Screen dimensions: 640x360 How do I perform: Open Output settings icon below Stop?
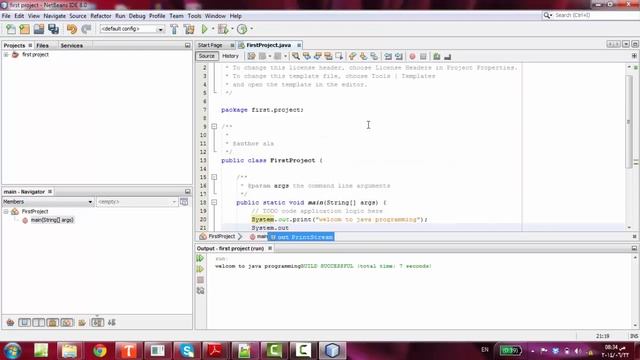200,291
